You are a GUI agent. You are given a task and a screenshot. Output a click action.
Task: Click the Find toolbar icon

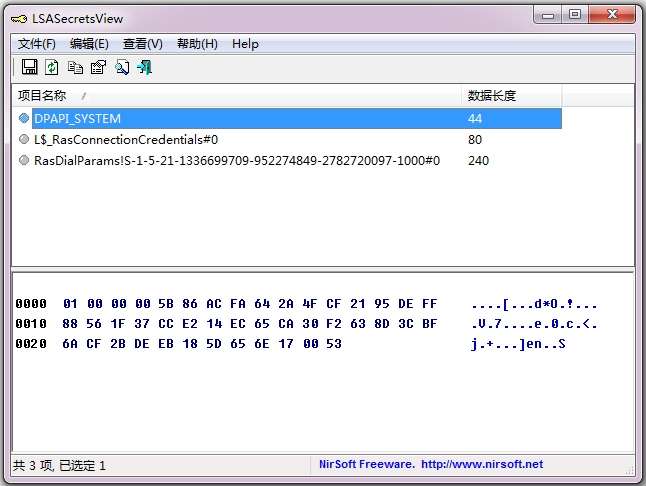(x=122, y=67)
